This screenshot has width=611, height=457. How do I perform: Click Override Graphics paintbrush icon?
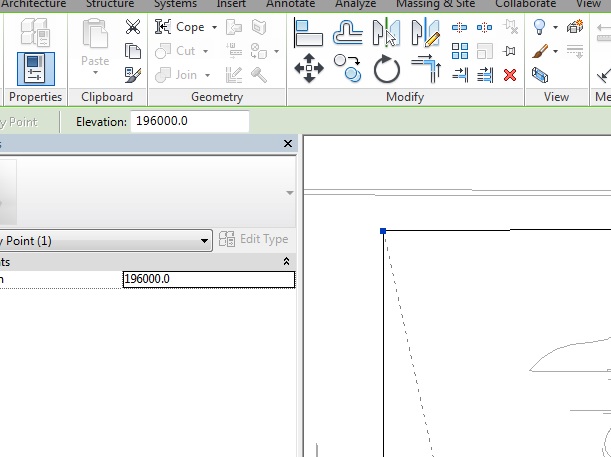pyautogui.click(x=540, y=51)
